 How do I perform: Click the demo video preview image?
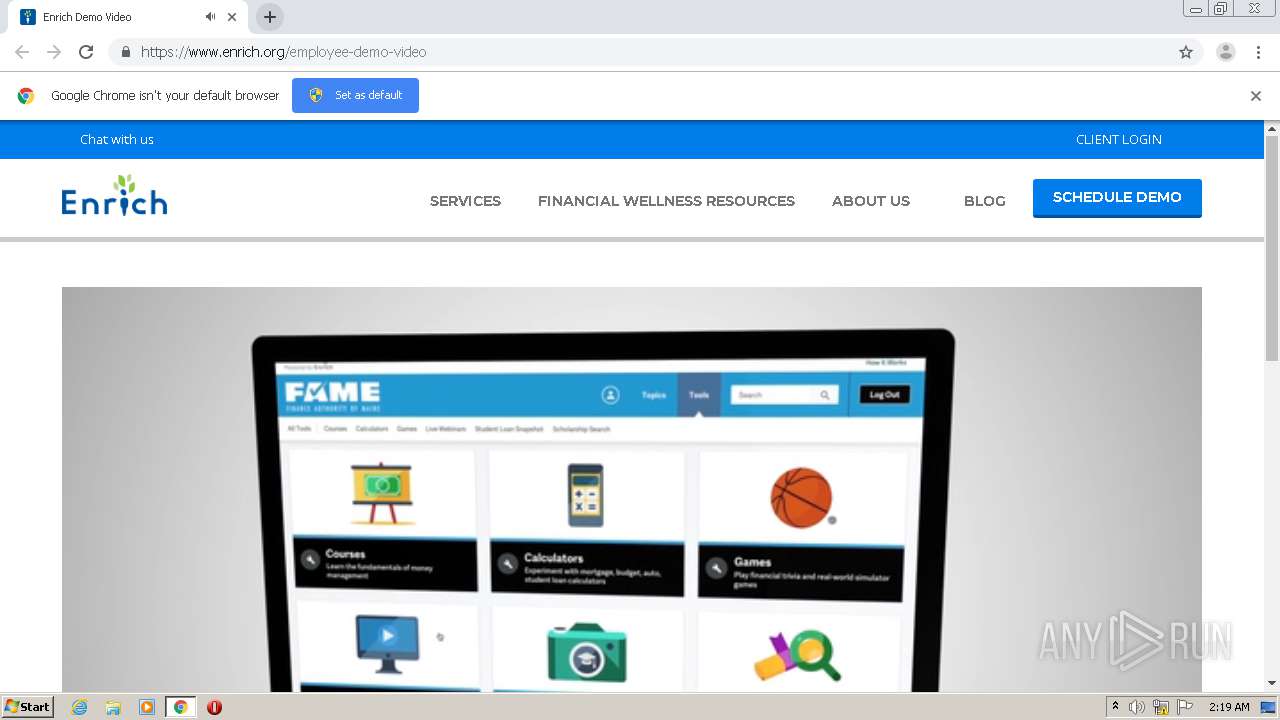tap(632, 490)
